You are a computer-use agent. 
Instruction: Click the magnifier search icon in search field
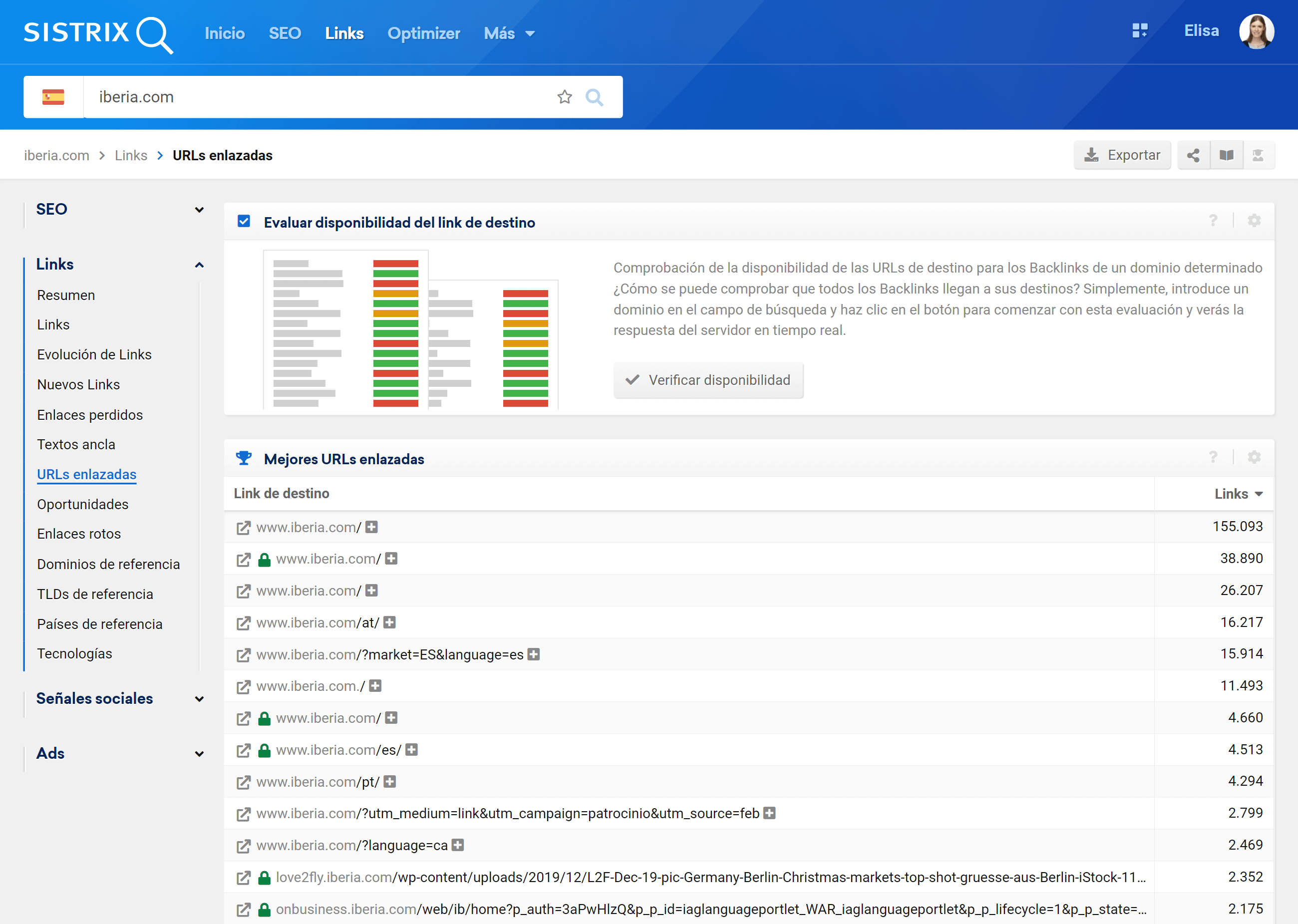[594, 97]
